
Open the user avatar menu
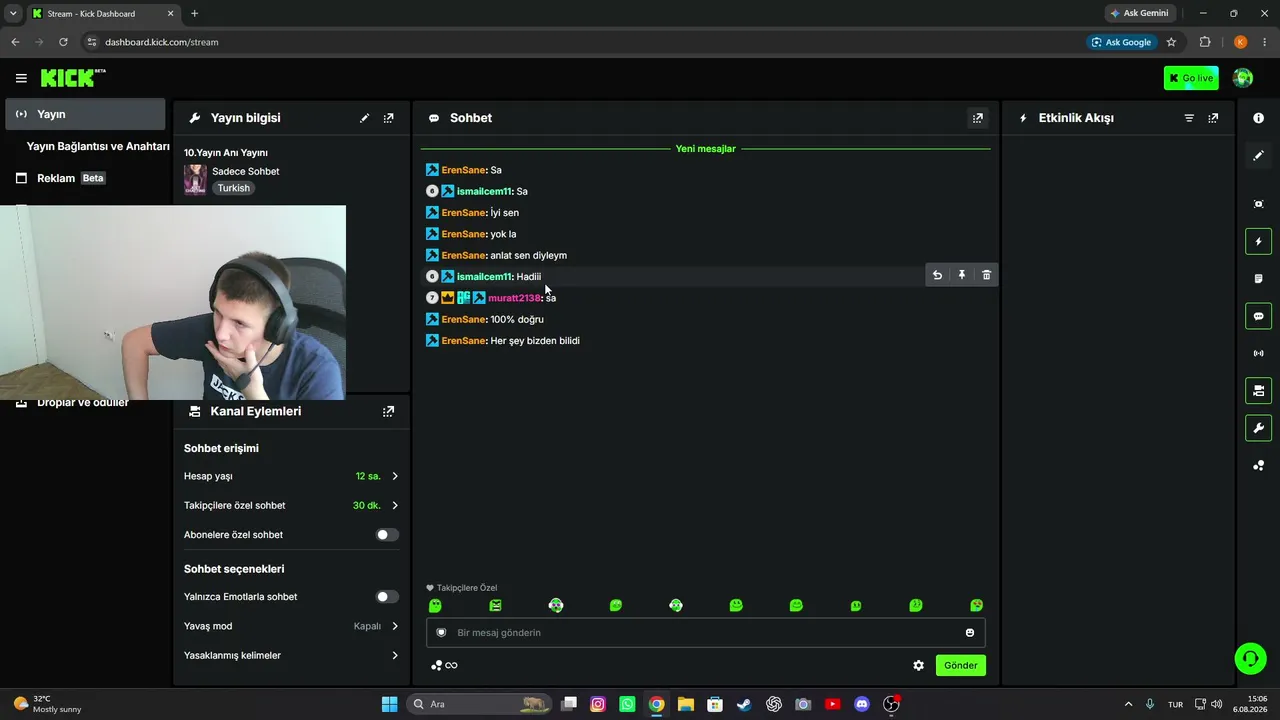coord(1243,78)
